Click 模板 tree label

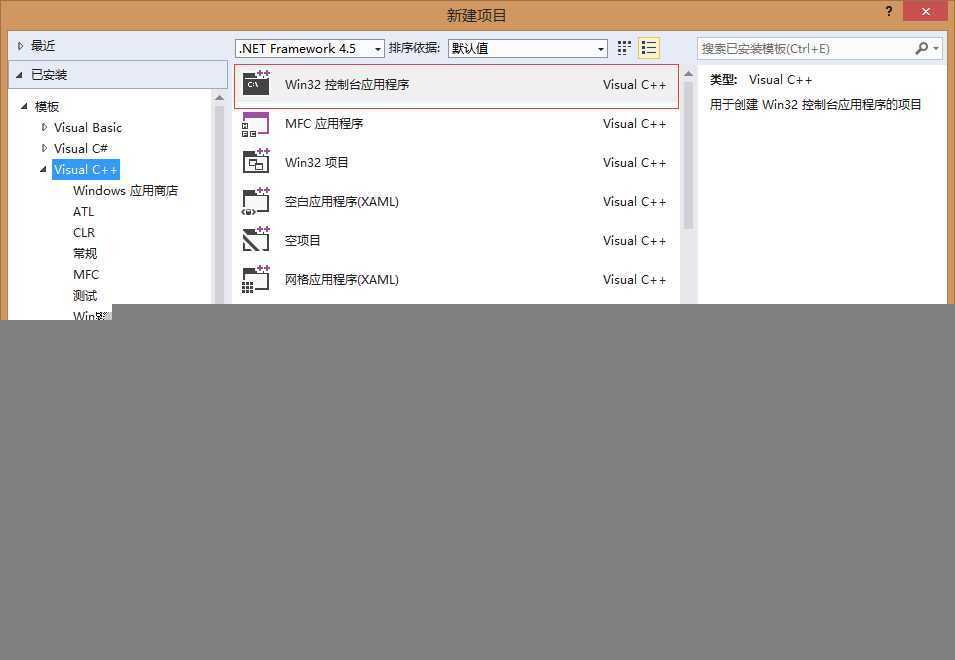click(x=47, y=107)
